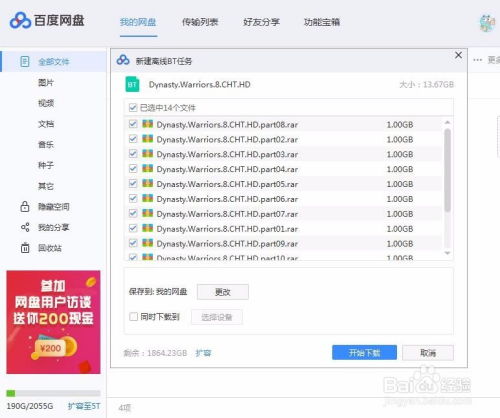Click the 更改 save location button
500x418 pixels.
[x=223, y=292]
